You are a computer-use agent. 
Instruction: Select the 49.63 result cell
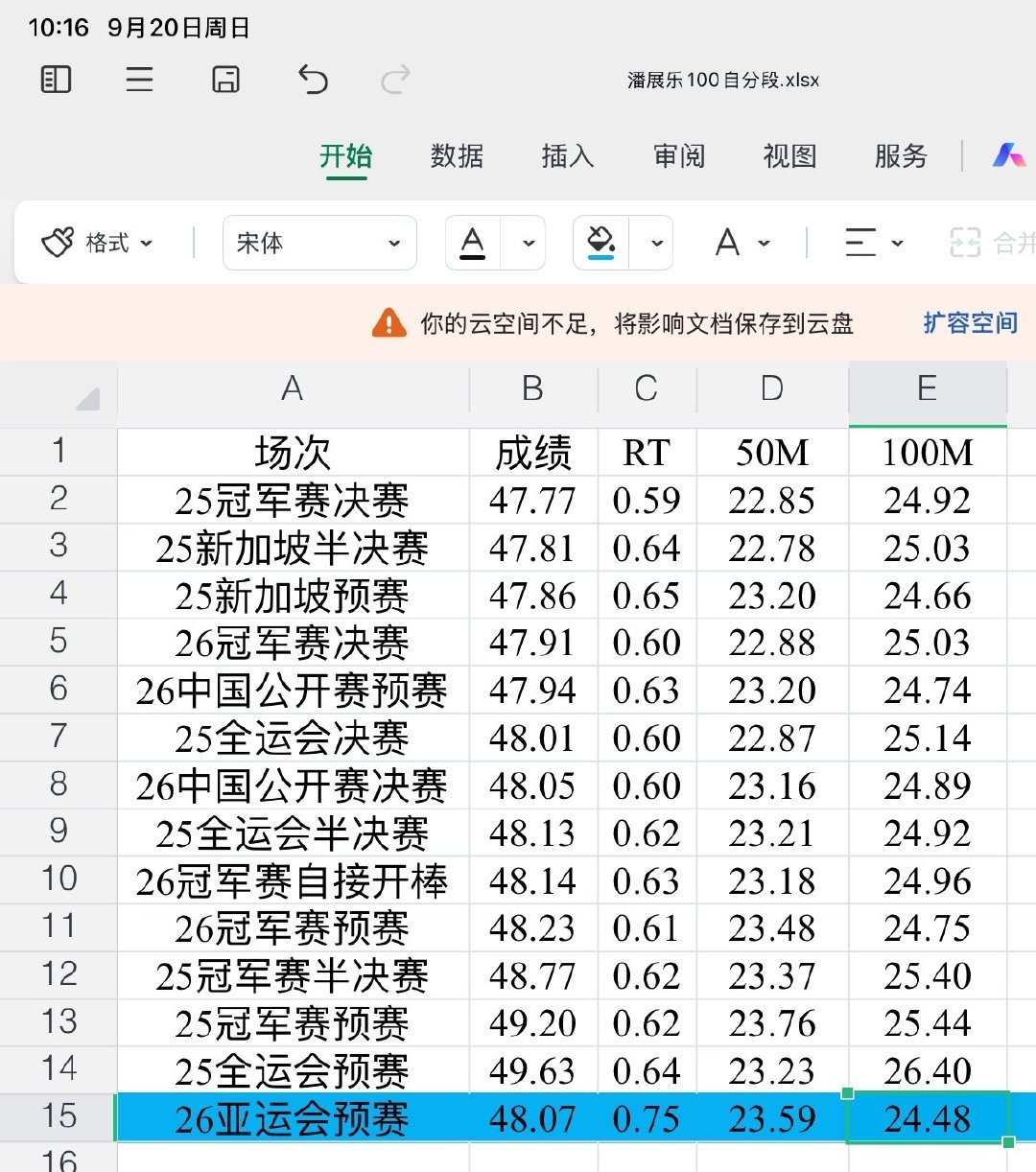pyautogui.click(x=533, y=1070)
